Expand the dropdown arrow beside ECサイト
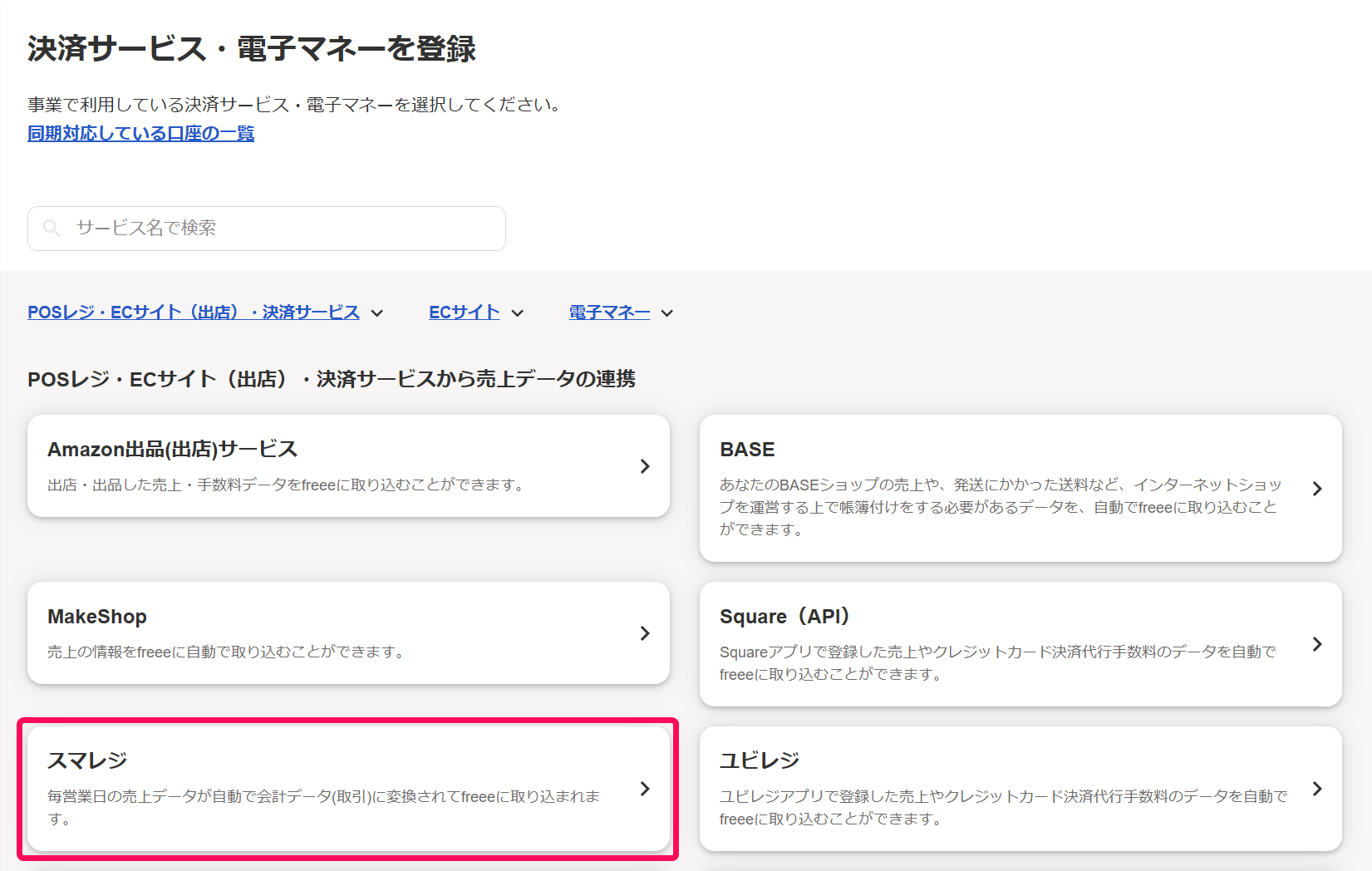The height and width of the screenshot is (871, 1372). 518,313
